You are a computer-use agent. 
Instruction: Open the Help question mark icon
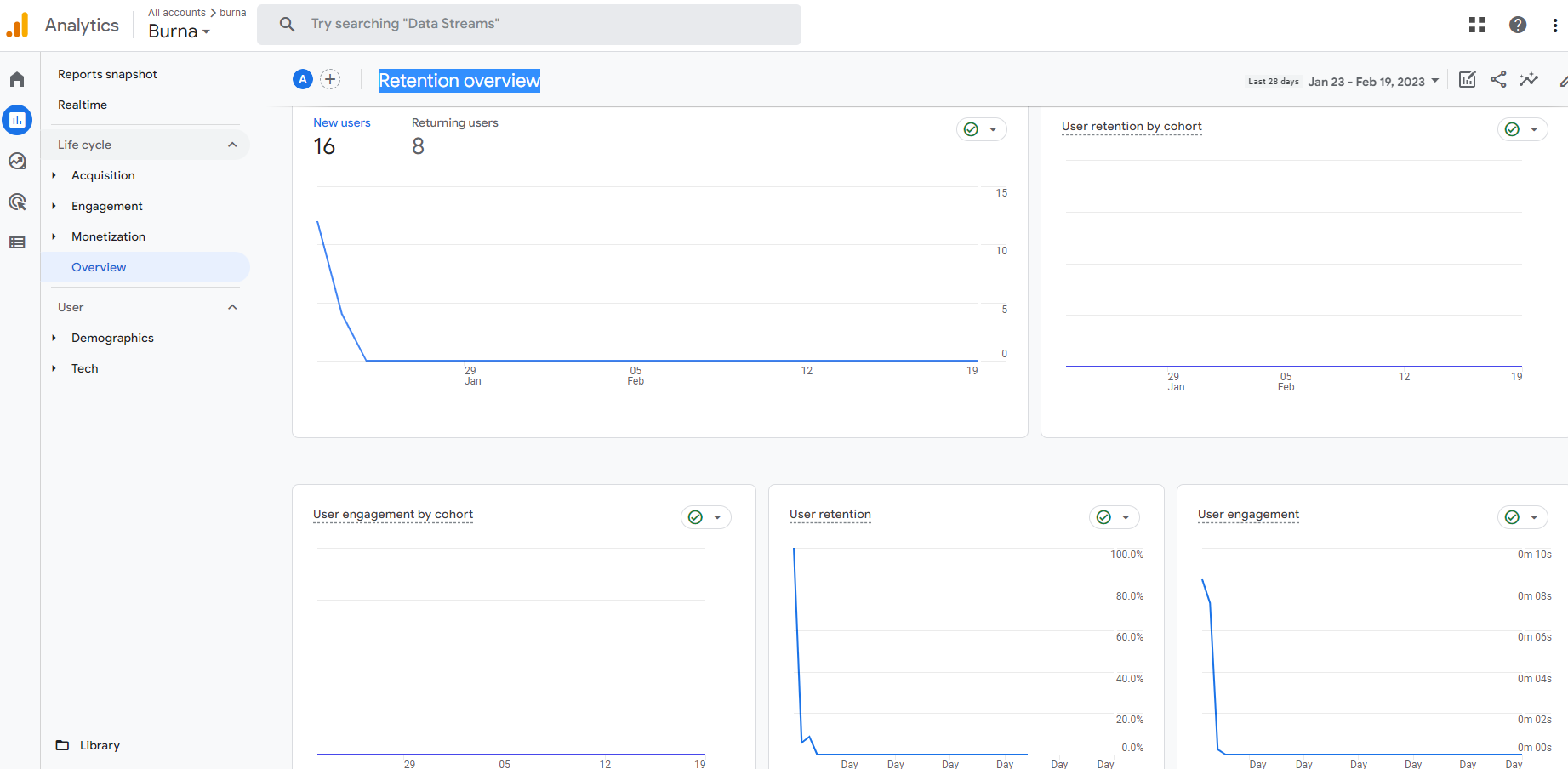1517,26
